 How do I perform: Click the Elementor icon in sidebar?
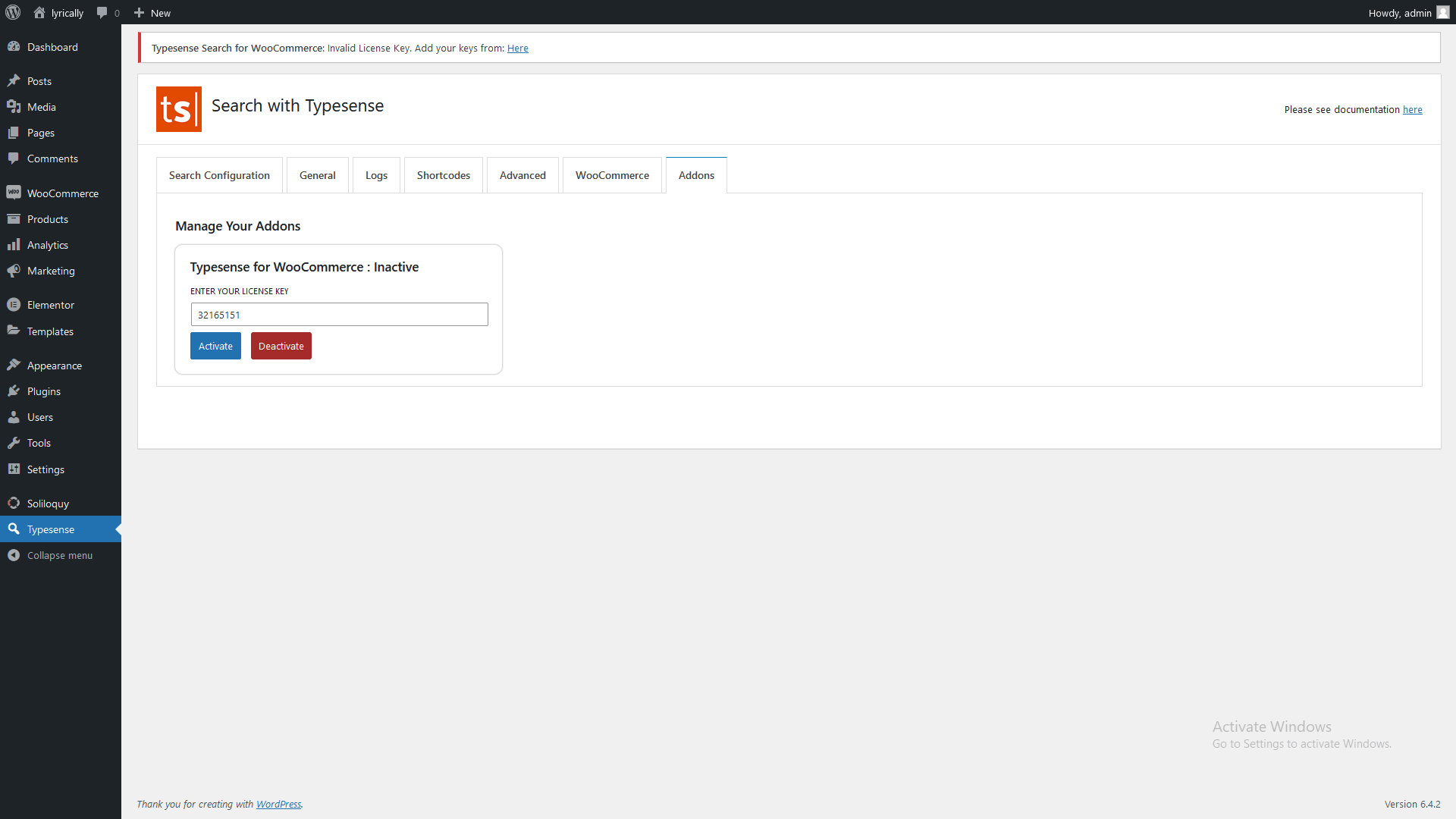(14, 305)
